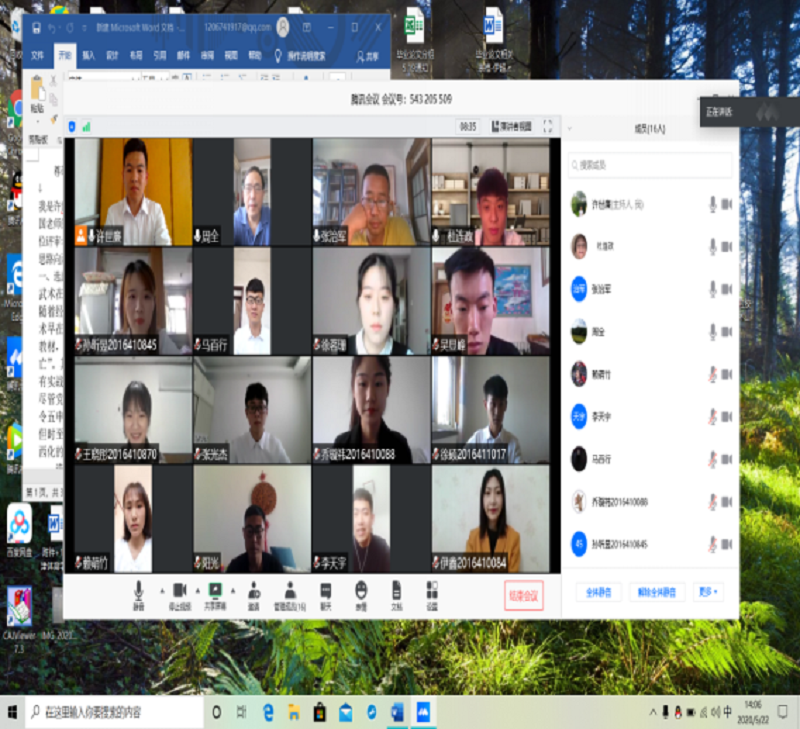Viewport: 800px width, 729px height.
Task: Open the emoji reactions icon
Action: point(361,591)
